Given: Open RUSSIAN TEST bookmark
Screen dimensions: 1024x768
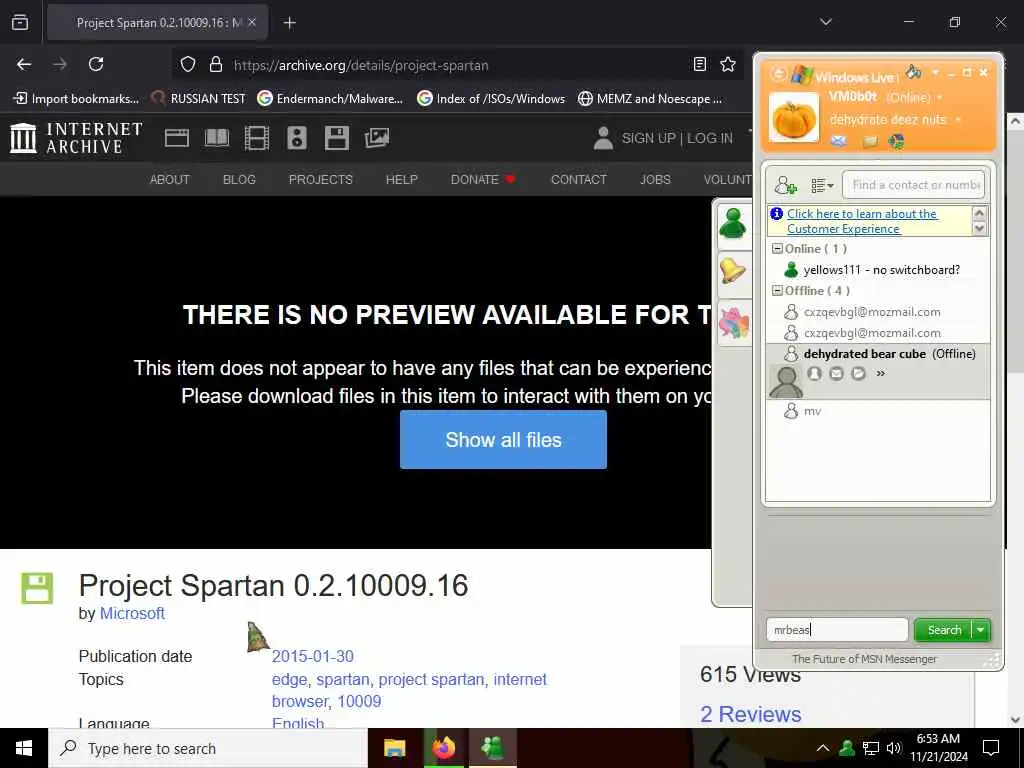Looking at the screenshot, I should (x=198, y=99).
